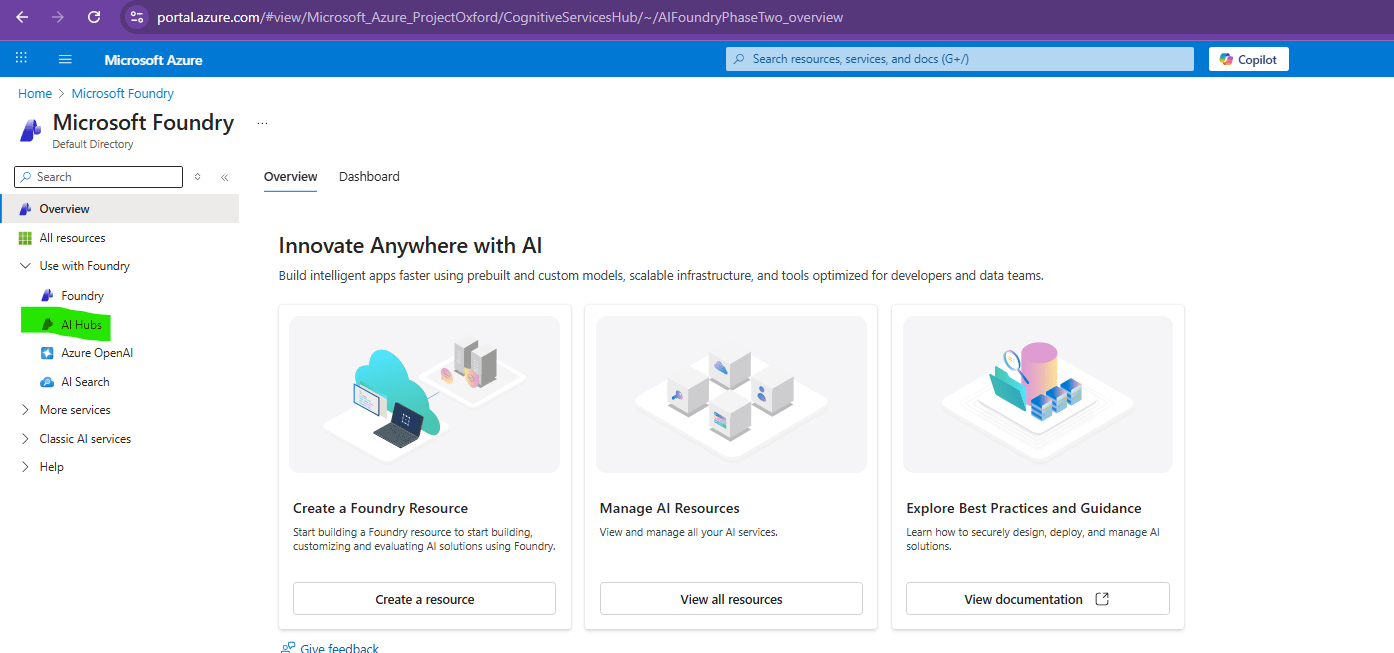Open the Azure portal app launcher grid
The width and height of the screenshot is (1394, 653).
click(x=20, y=58)
